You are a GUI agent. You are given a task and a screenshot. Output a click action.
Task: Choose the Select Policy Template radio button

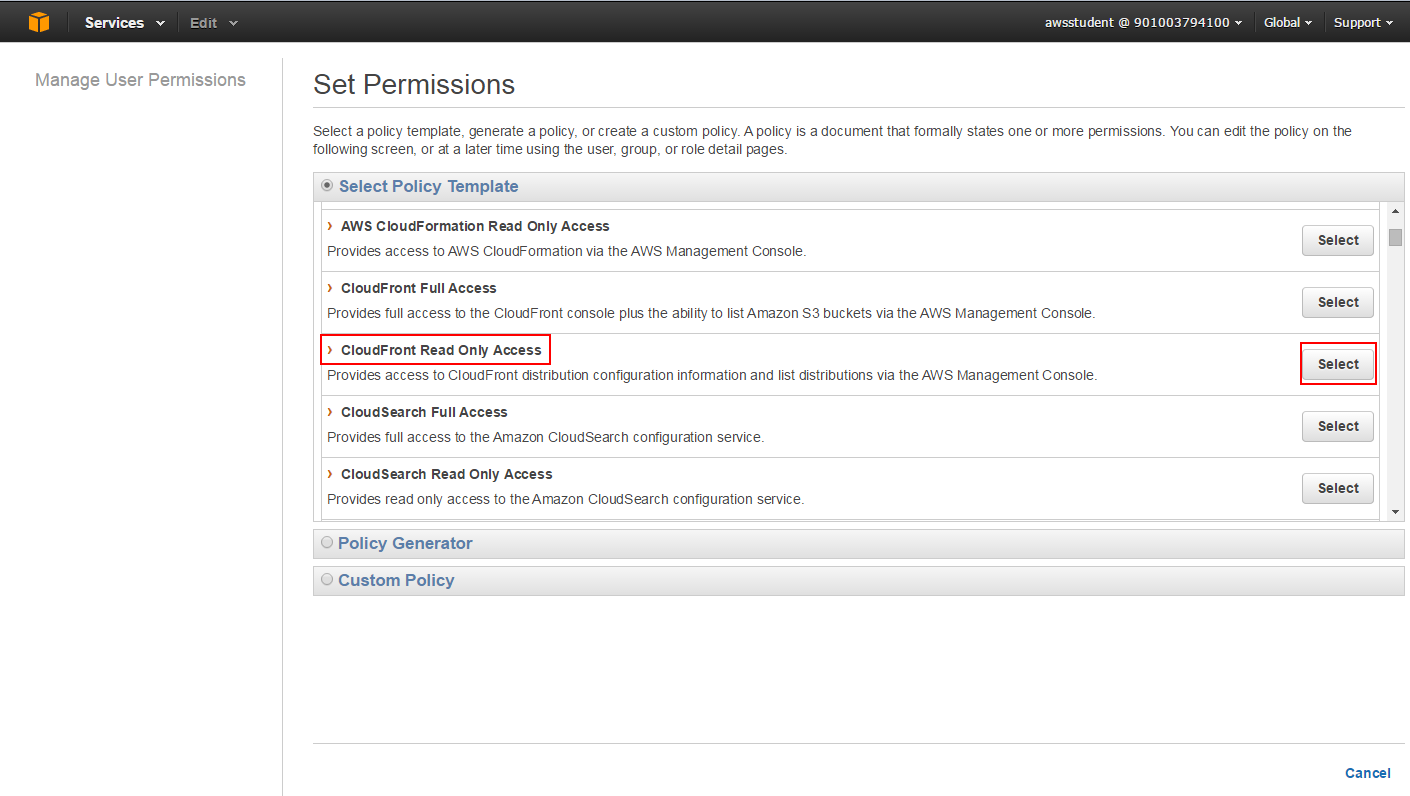(327, 186)
